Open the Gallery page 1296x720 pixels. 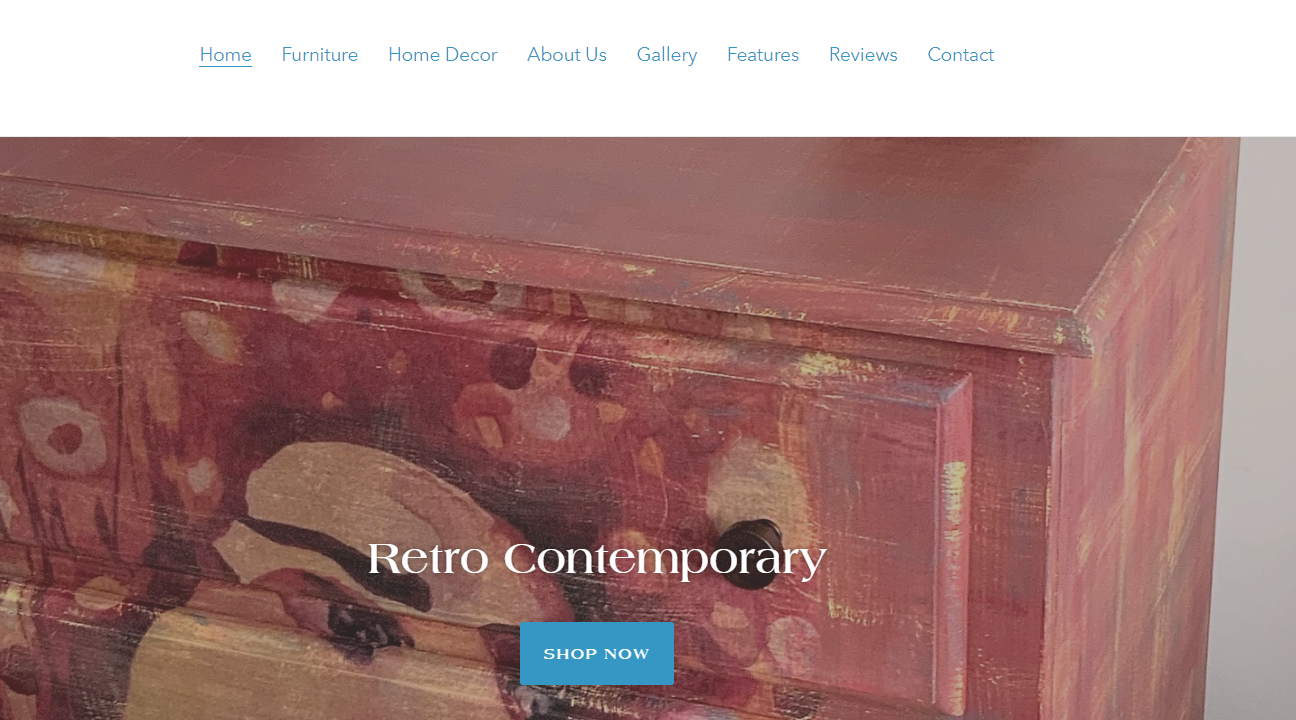click(x=667, y=55)
